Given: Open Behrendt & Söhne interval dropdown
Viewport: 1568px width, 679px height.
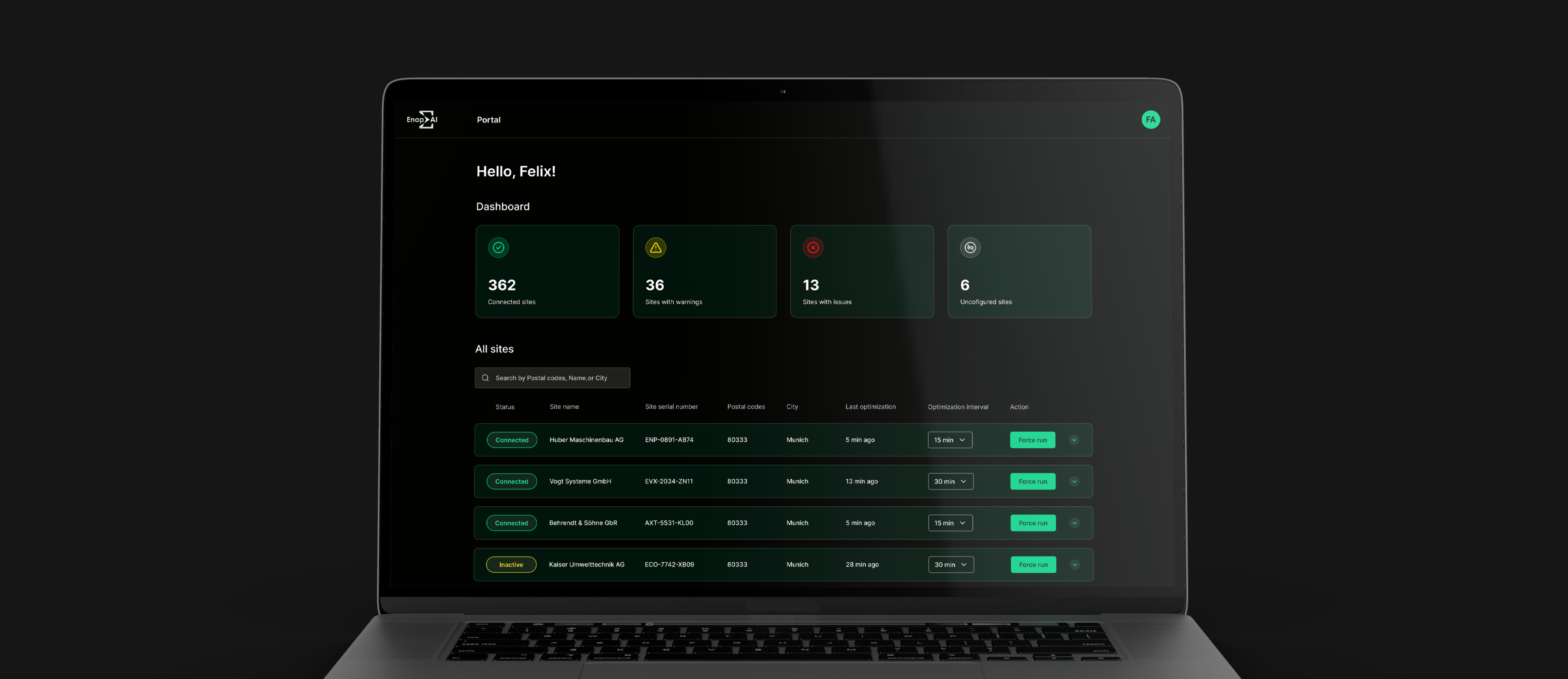Looking at the screenshot, I should pyautogui.click(x=950, y=523).
